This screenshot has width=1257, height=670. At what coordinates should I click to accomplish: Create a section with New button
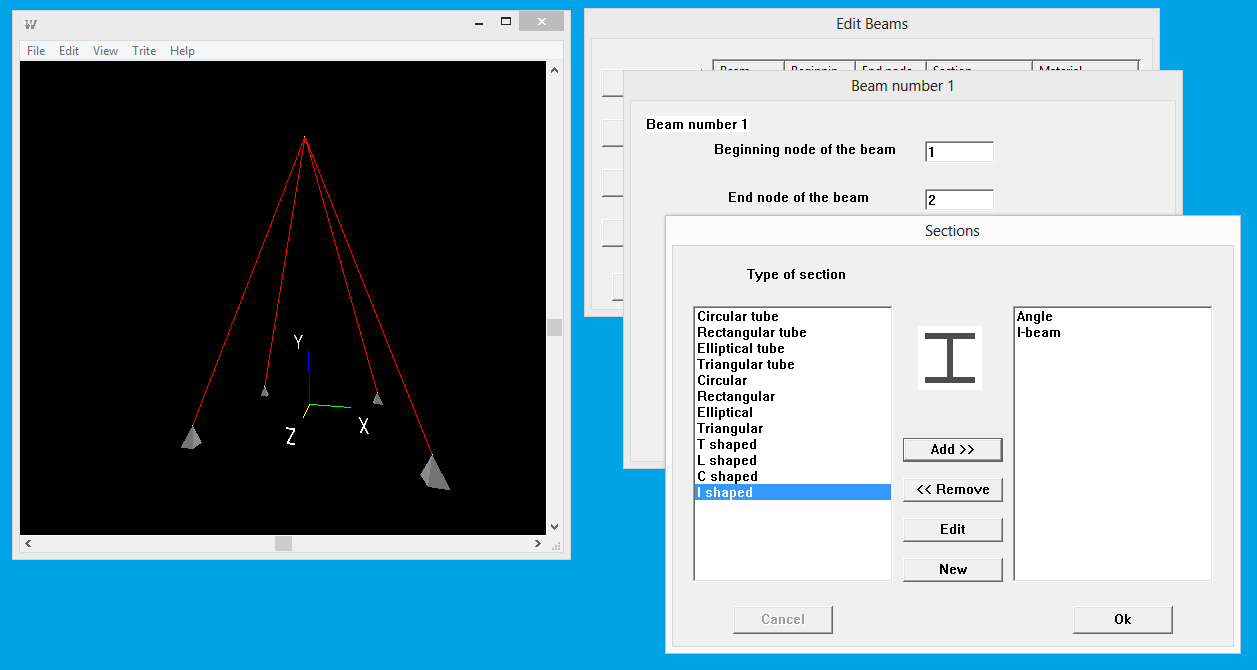pos(952,569)
